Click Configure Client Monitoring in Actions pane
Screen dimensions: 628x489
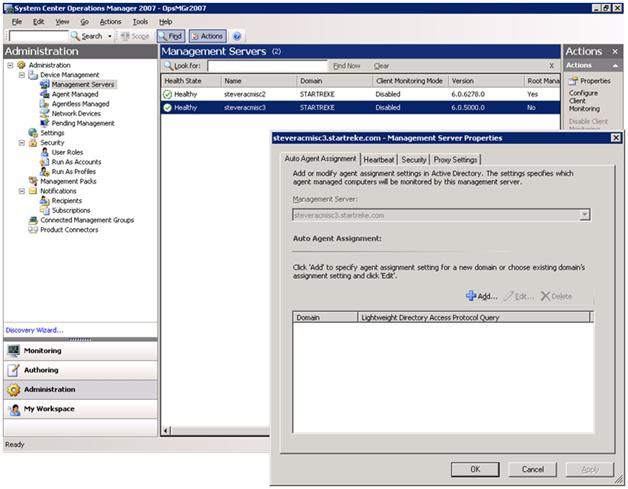click(x=584, y=101)
